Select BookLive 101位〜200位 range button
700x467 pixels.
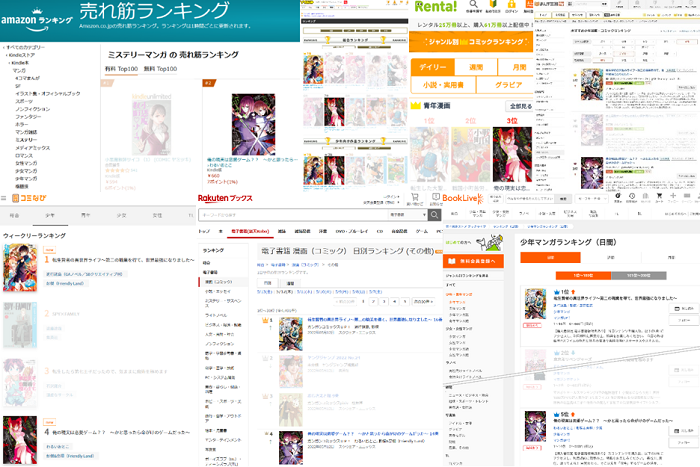638,275
